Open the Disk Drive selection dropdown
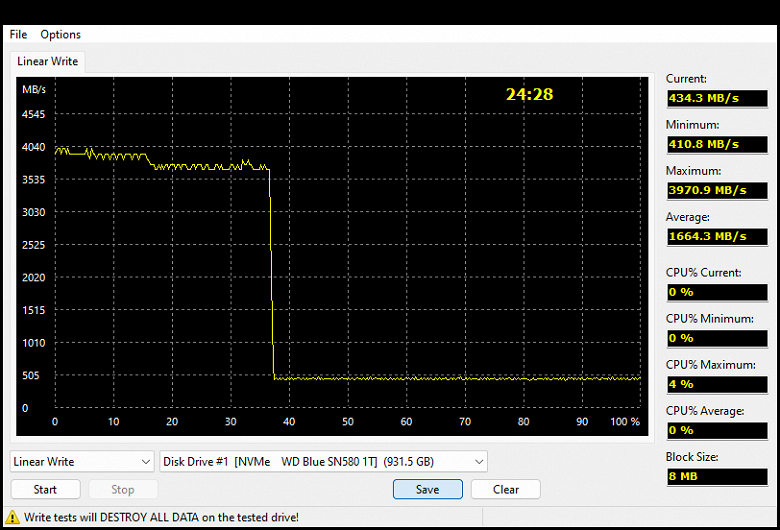Image resolution: width=780 pixels, height=530 pixels. 323,461
